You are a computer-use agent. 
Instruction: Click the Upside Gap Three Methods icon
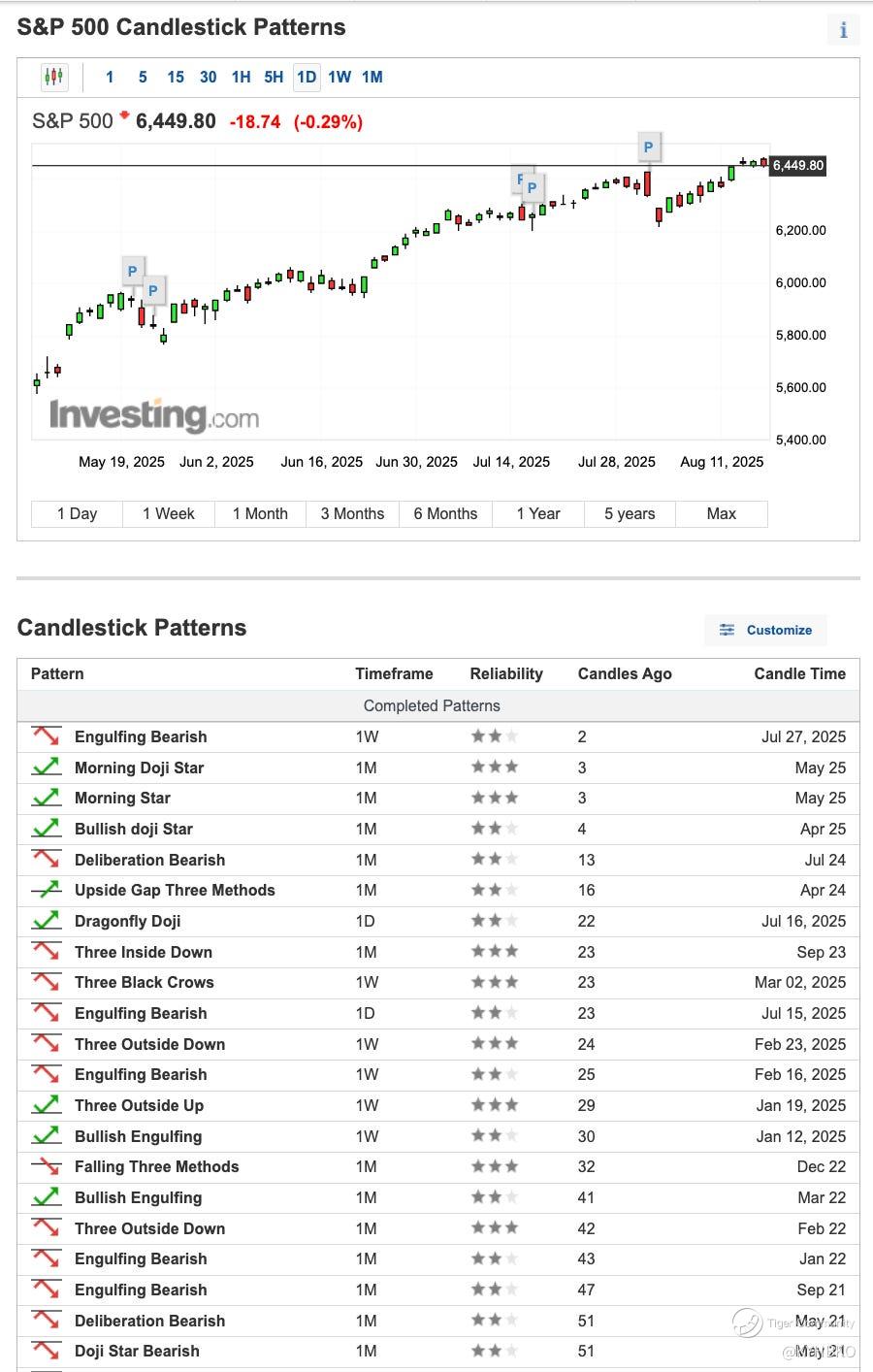click(46, 890)
